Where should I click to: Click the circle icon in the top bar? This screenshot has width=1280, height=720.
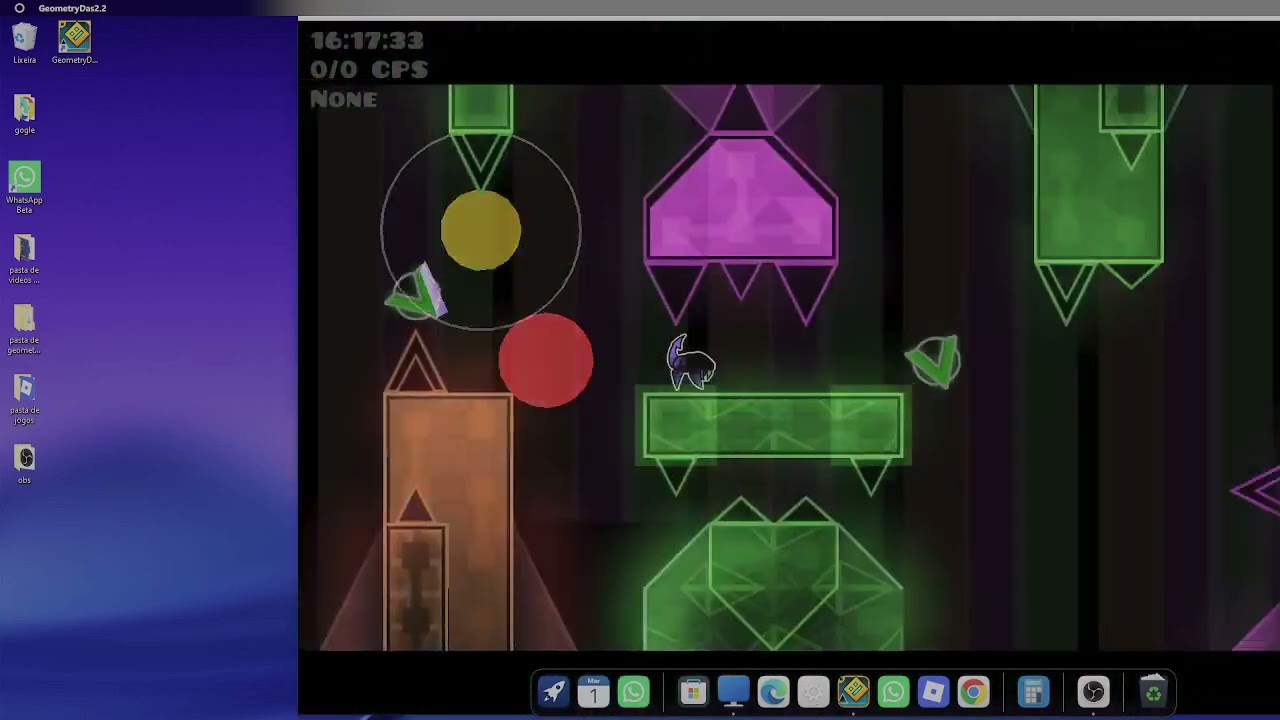click(19, 8)
